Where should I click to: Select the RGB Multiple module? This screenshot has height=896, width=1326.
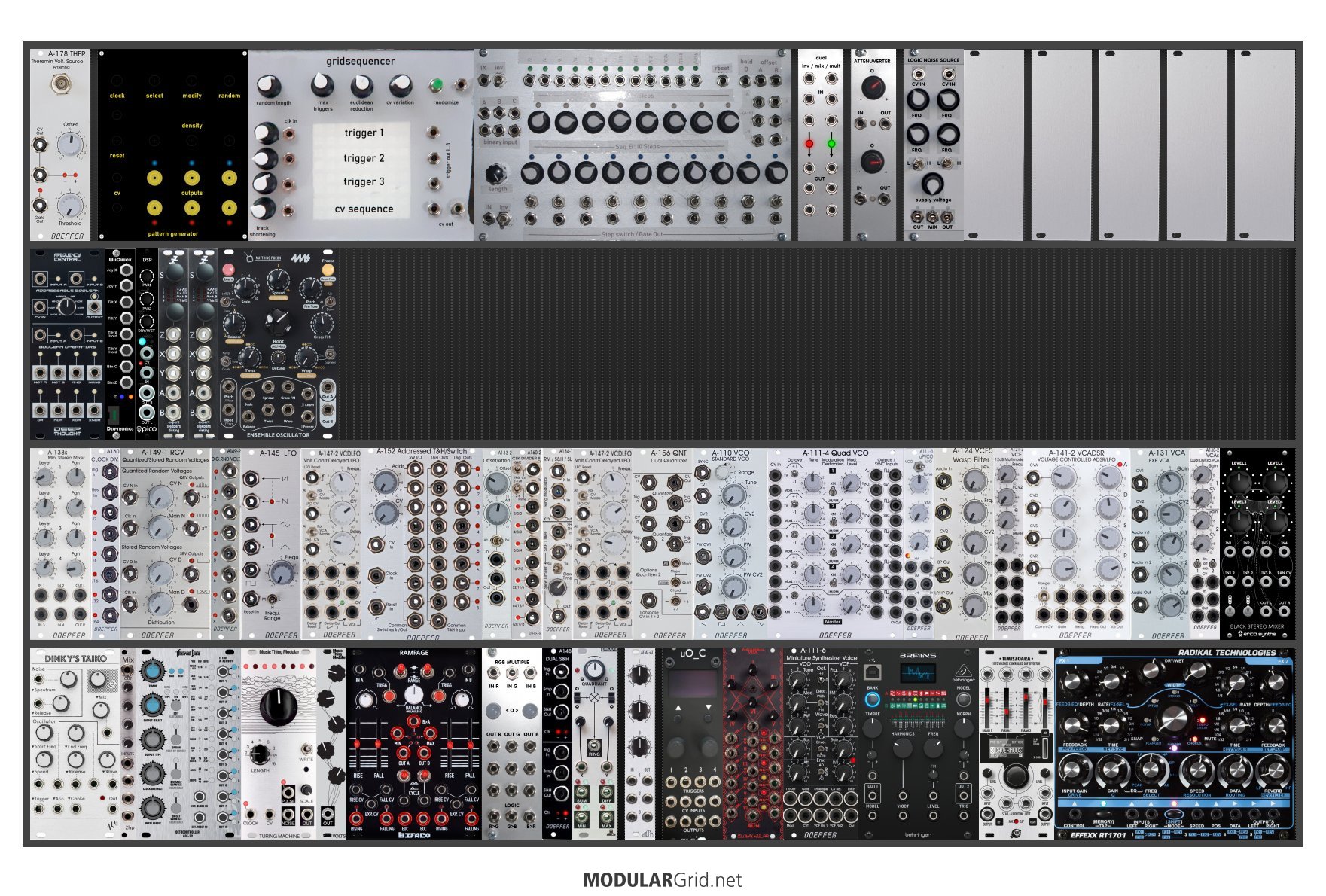(x=512, y=744)
